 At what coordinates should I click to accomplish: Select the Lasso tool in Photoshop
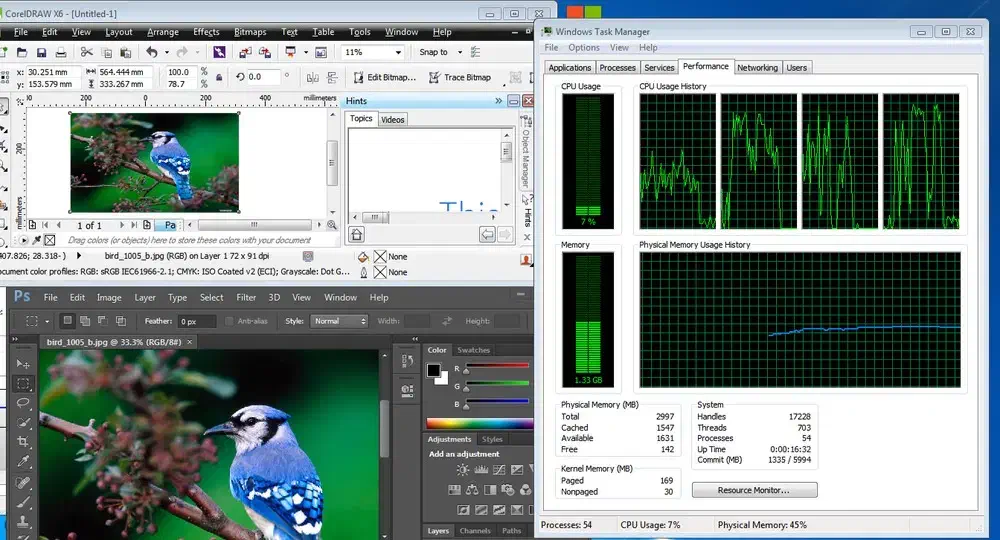coord(23,403)
